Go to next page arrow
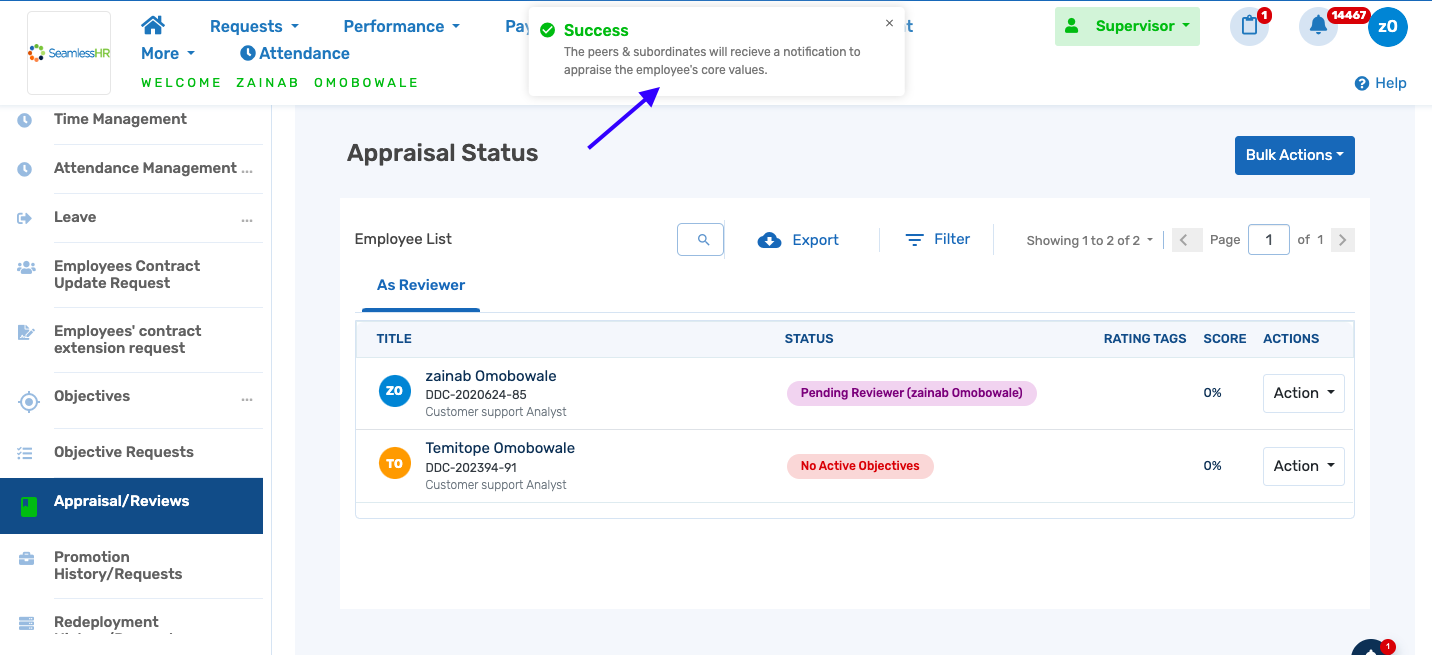Image resolution: width=1432 pixels, height=655 pixels. (x=1343, y=240)
